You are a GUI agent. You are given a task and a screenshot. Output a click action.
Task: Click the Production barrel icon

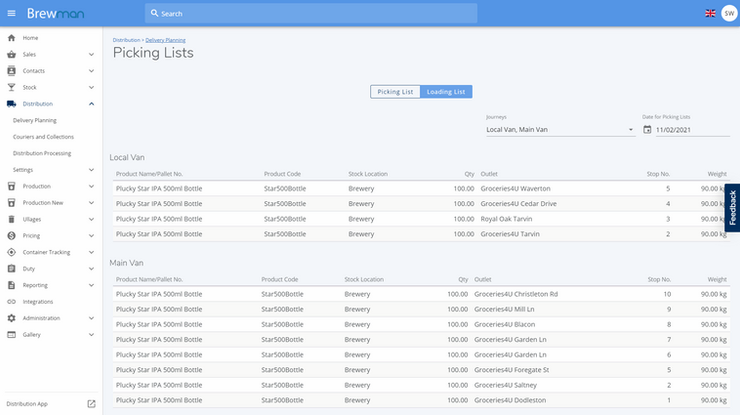pos(11,186)
